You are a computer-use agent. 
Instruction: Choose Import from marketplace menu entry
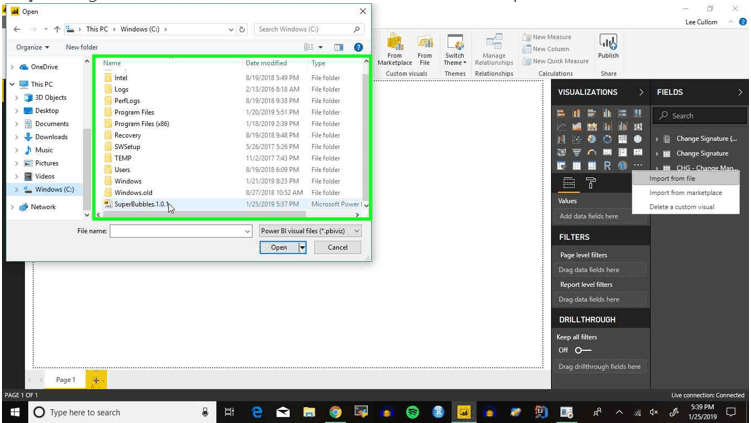[686, 193]
